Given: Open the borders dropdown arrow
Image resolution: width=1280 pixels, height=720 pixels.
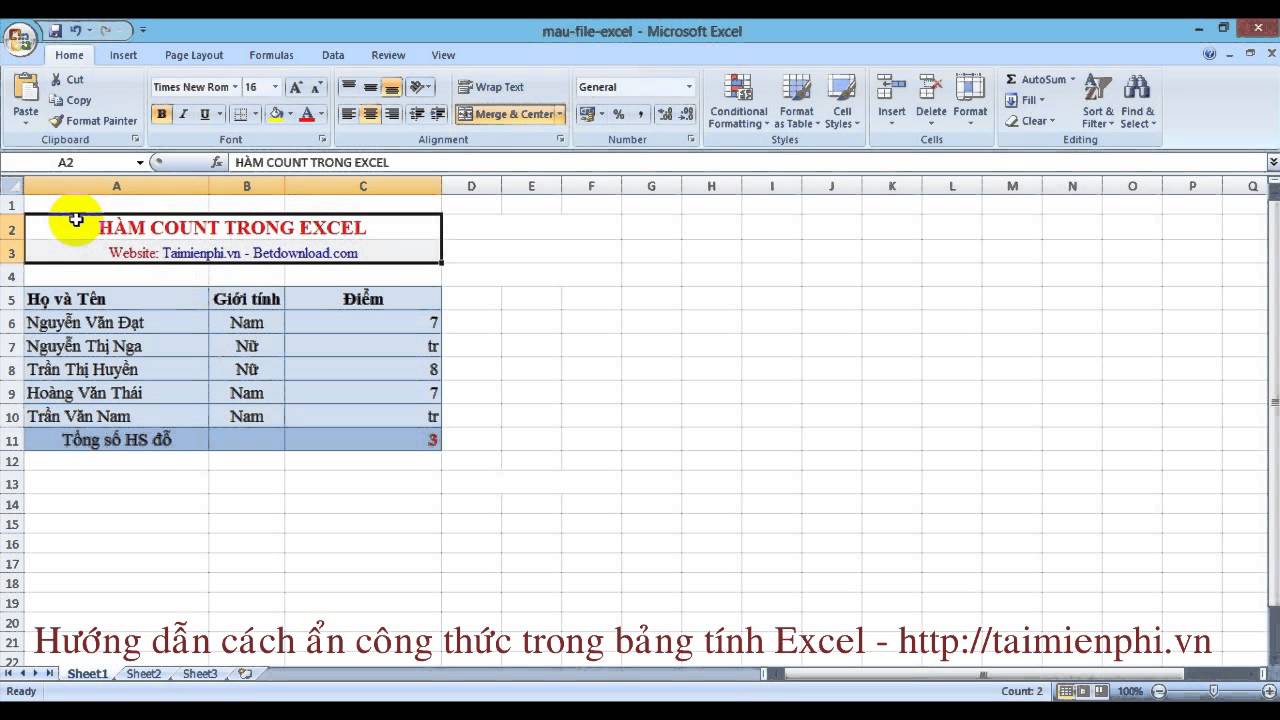Looking at the screenshot, I should [x=254, y=114].
